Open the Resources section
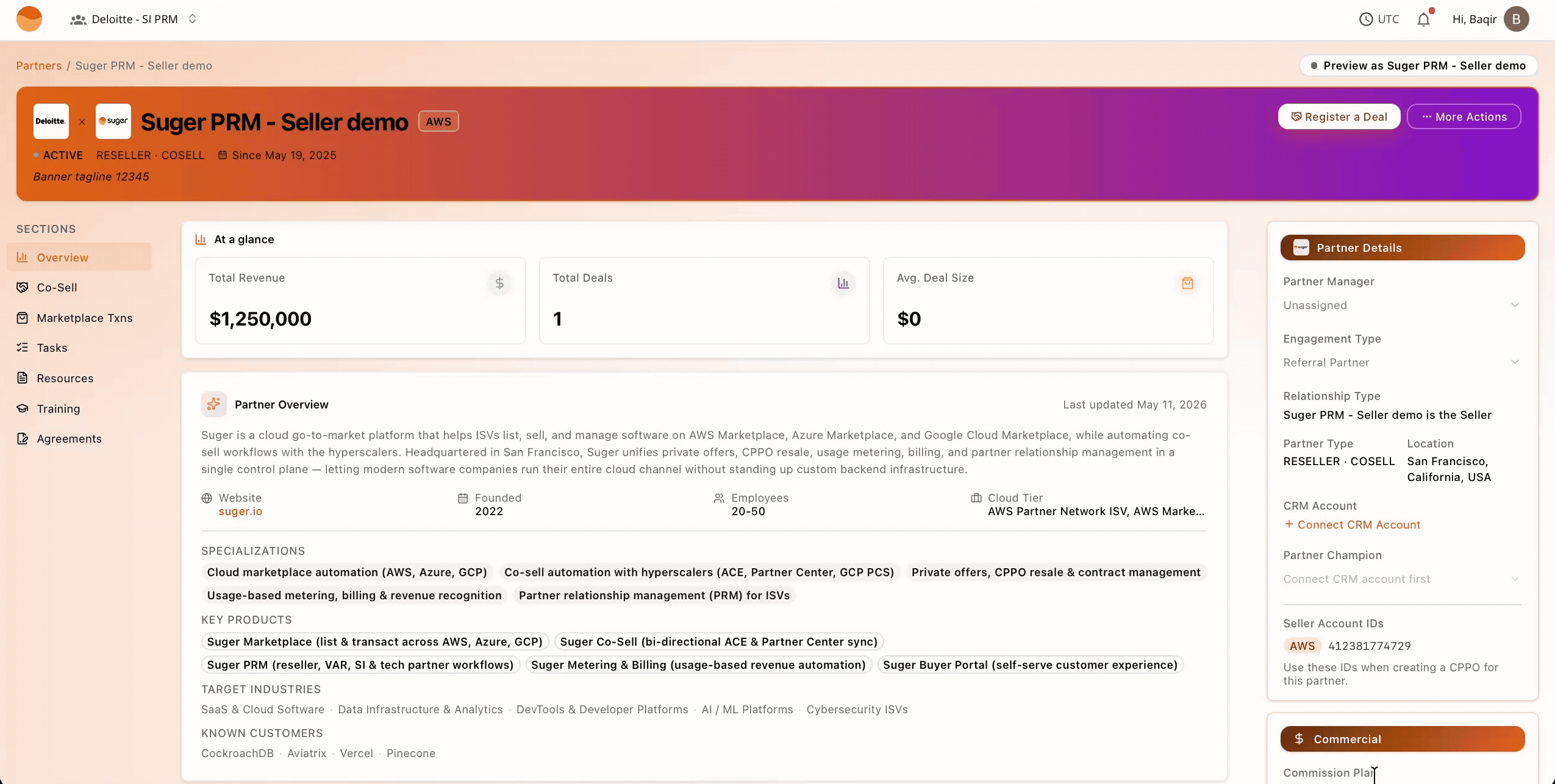This screenshot has height=784, width=1555. click(79, 379)
